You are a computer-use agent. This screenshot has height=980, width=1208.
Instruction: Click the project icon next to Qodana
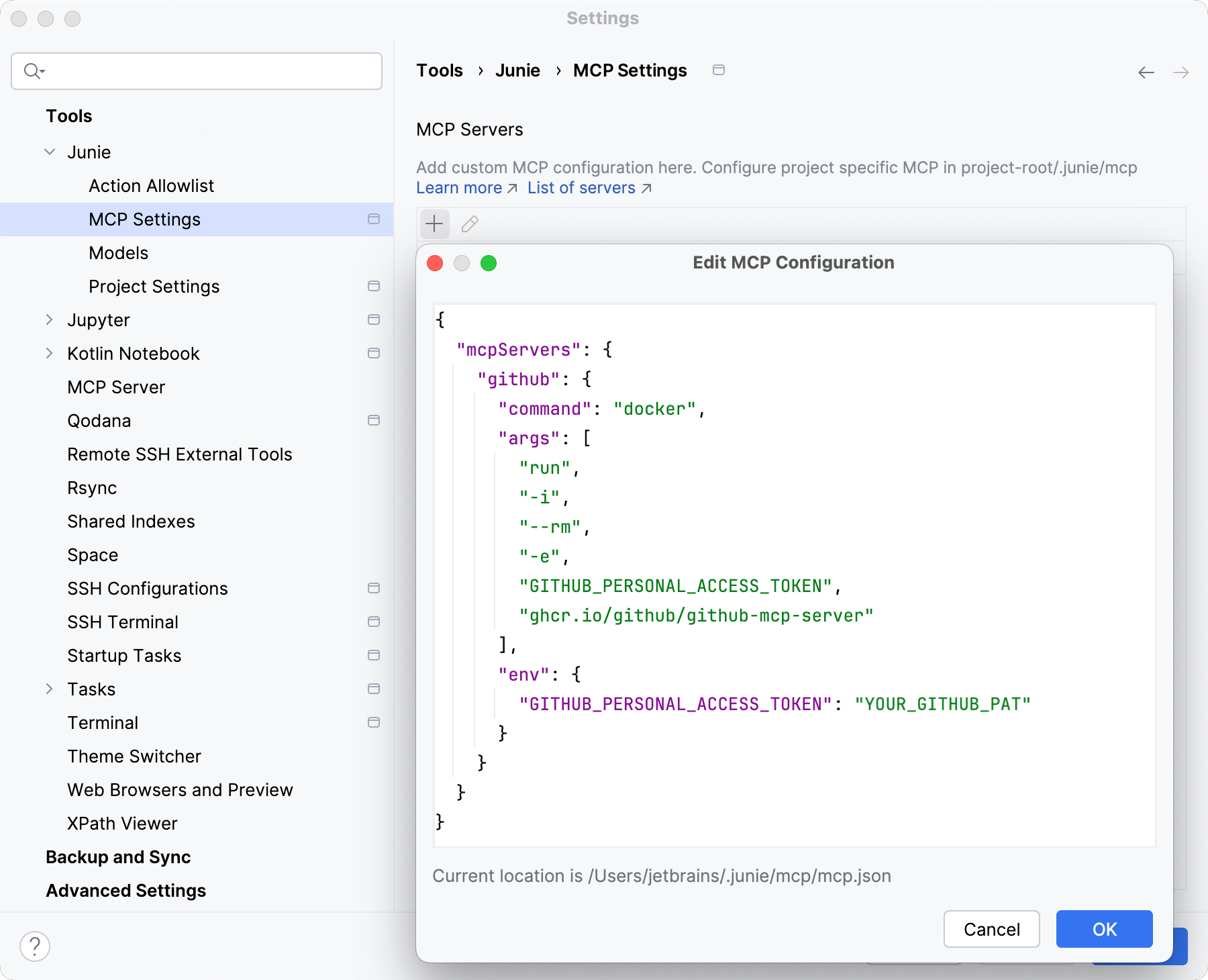pyautogui.click(x=374, y=421)
